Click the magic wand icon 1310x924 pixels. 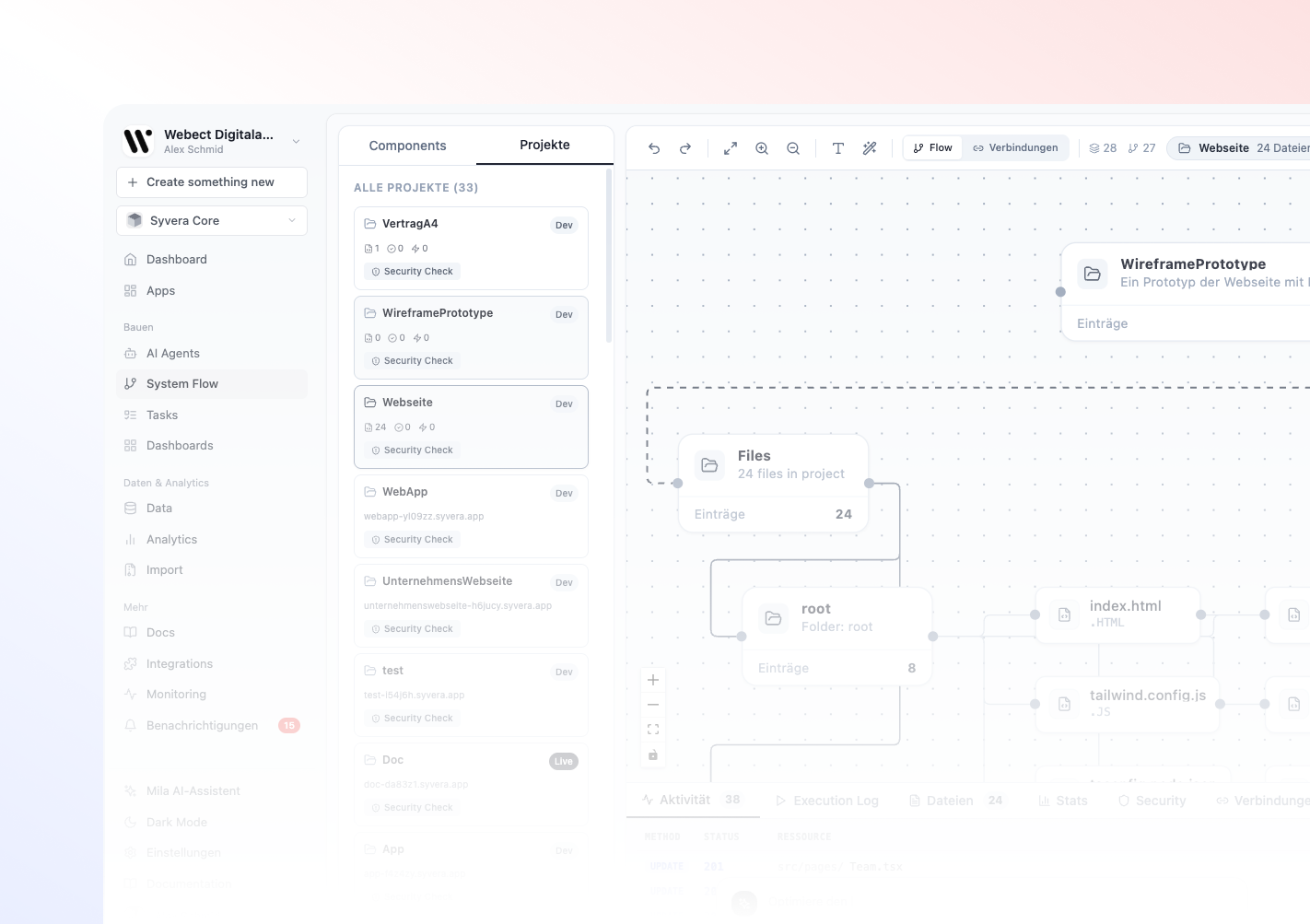coord(870,148)
